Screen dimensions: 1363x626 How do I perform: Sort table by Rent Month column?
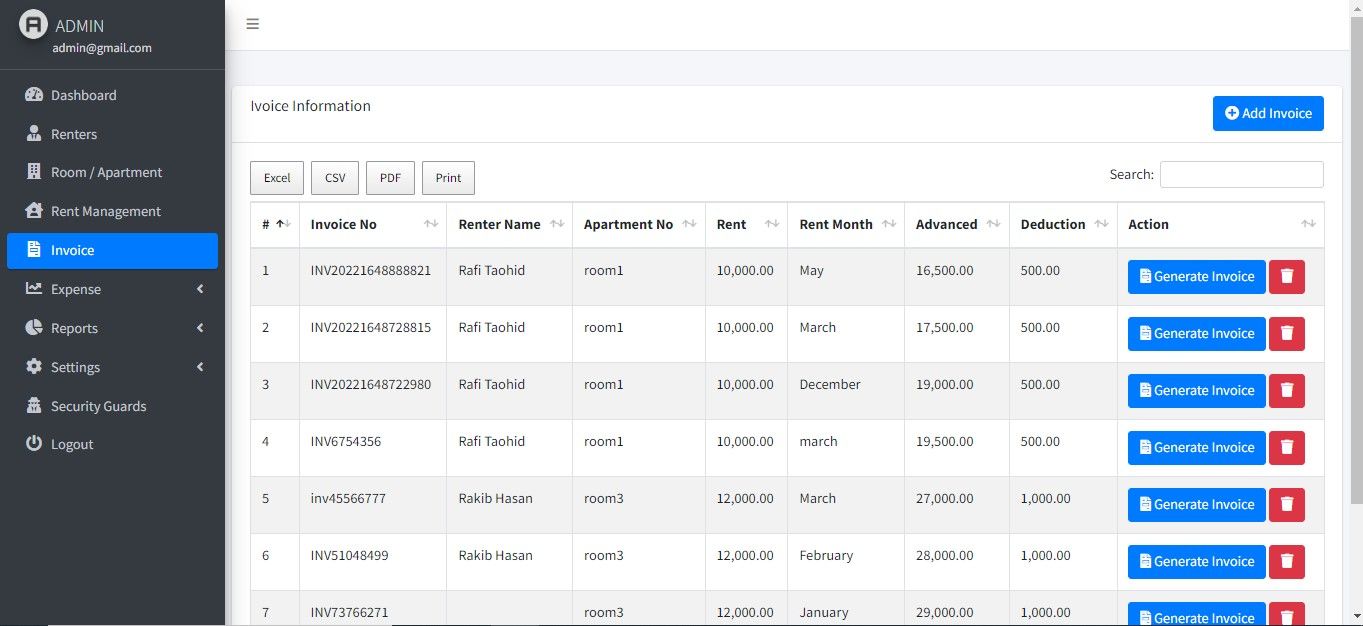[x=846, y=225]
